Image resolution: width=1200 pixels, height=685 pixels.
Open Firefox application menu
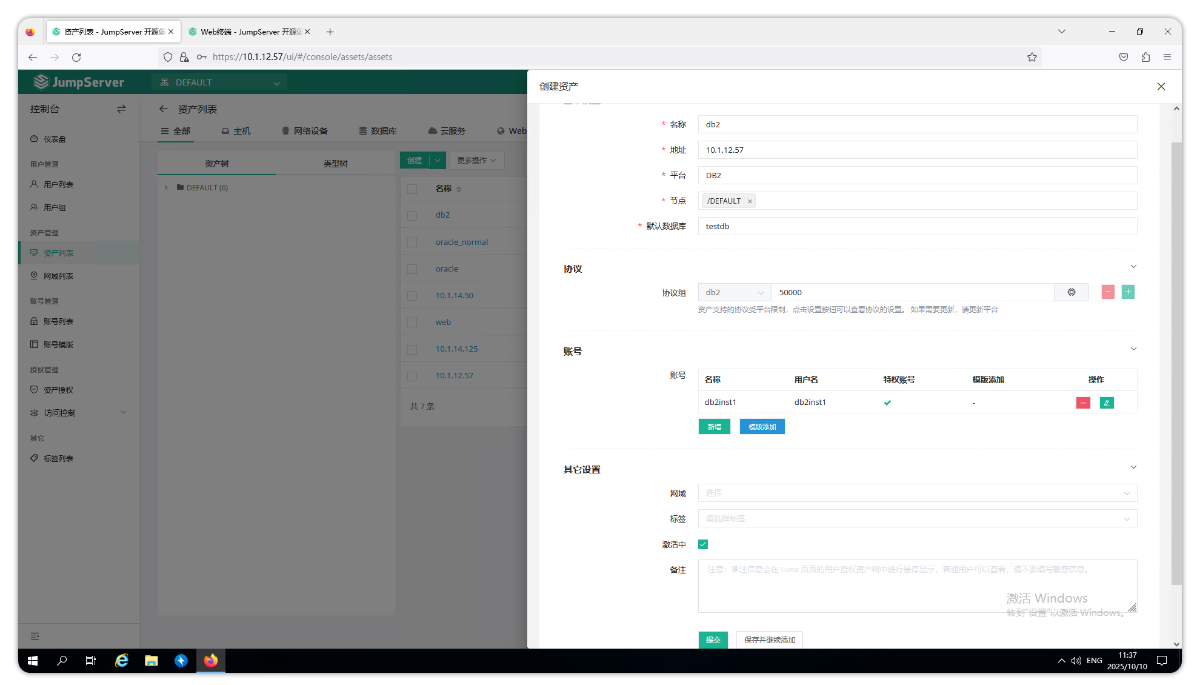click(1167, 57)
